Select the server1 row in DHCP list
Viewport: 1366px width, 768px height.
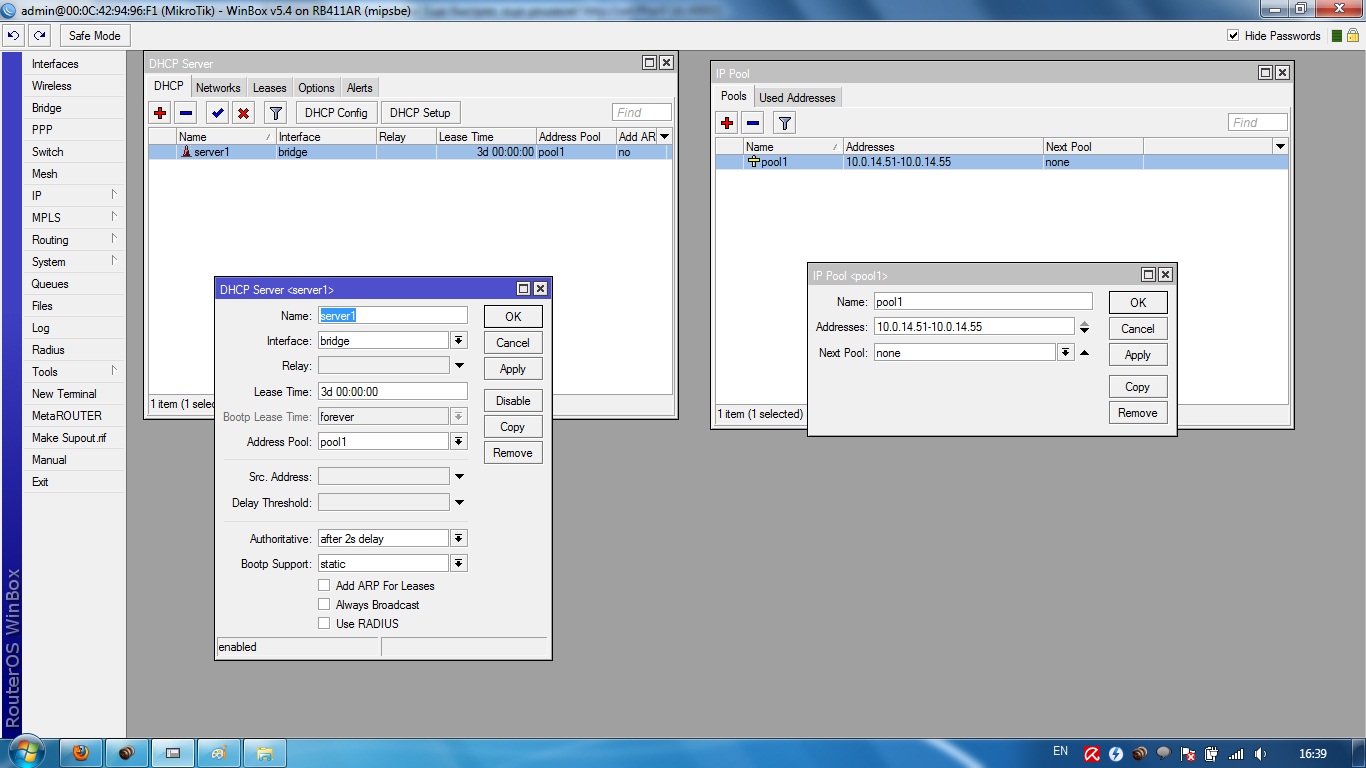click(x=410, y=152)
